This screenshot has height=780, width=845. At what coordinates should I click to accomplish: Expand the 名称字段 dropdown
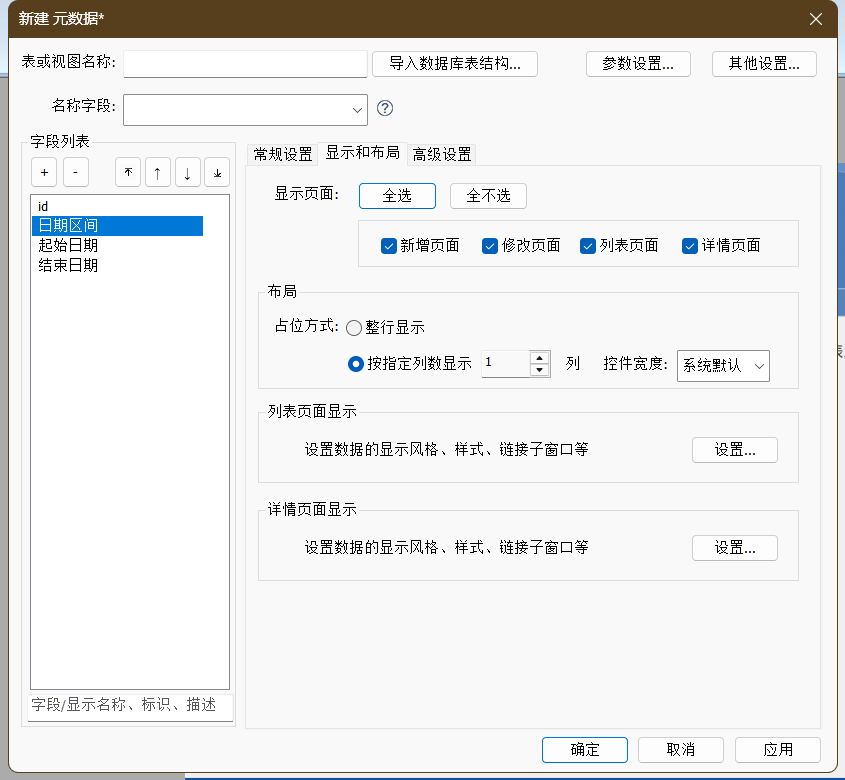pos(357,109)
